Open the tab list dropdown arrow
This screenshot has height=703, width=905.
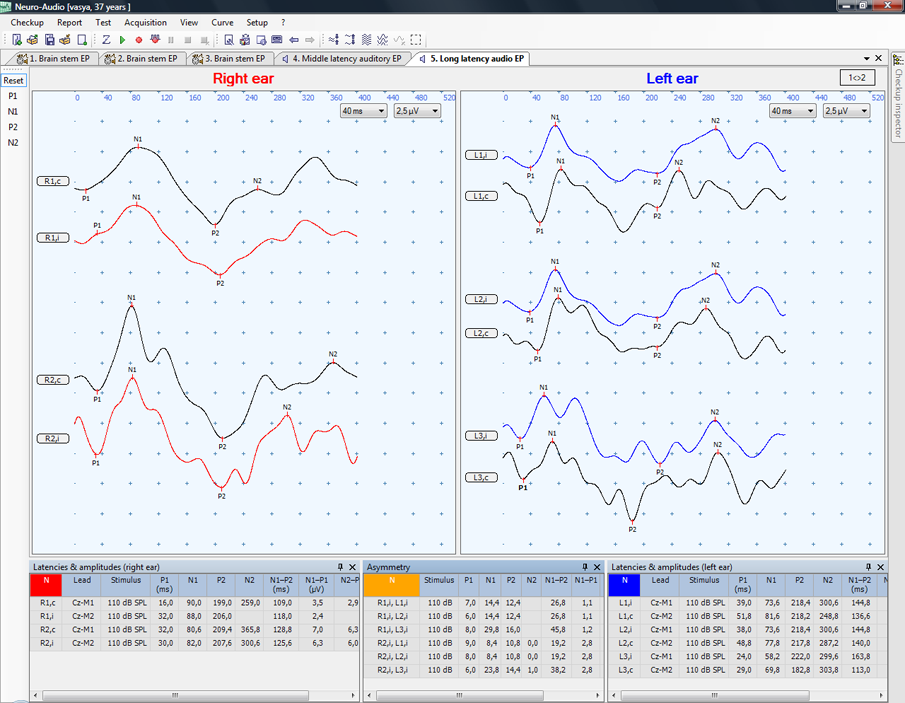tap(866, 58)
